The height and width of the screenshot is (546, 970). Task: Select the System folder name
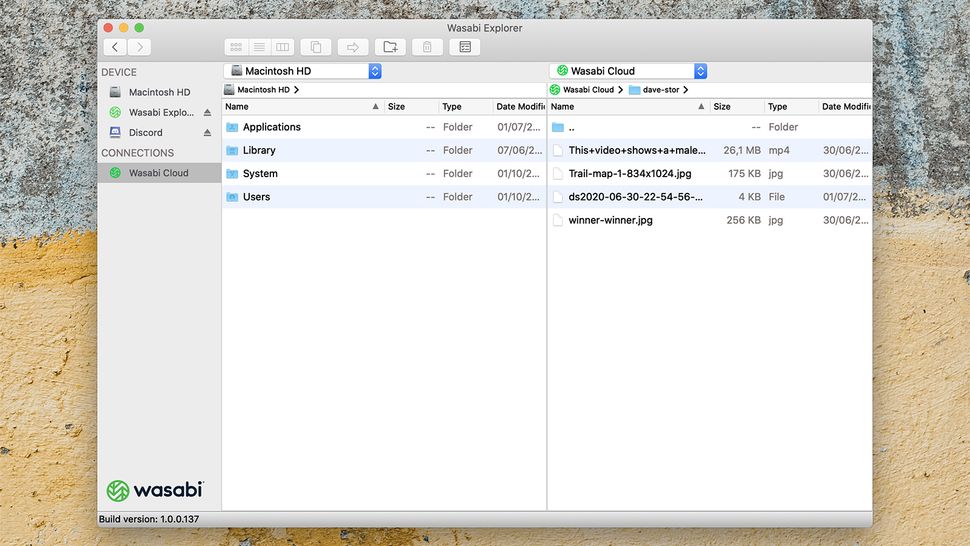[260, 174]
